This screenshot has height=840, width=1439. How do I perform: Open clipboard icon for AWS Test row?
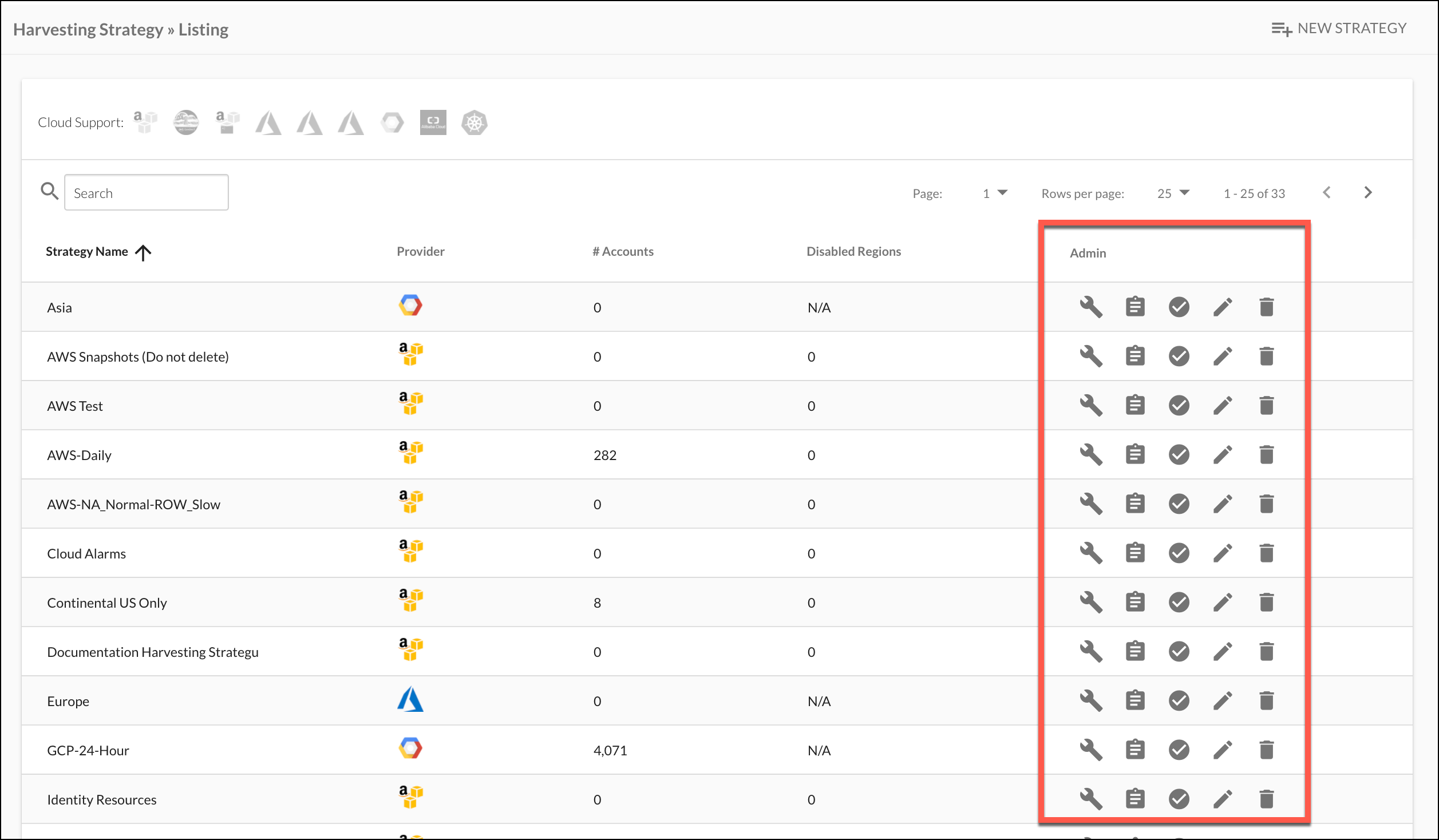click(x=1135, y=406)
